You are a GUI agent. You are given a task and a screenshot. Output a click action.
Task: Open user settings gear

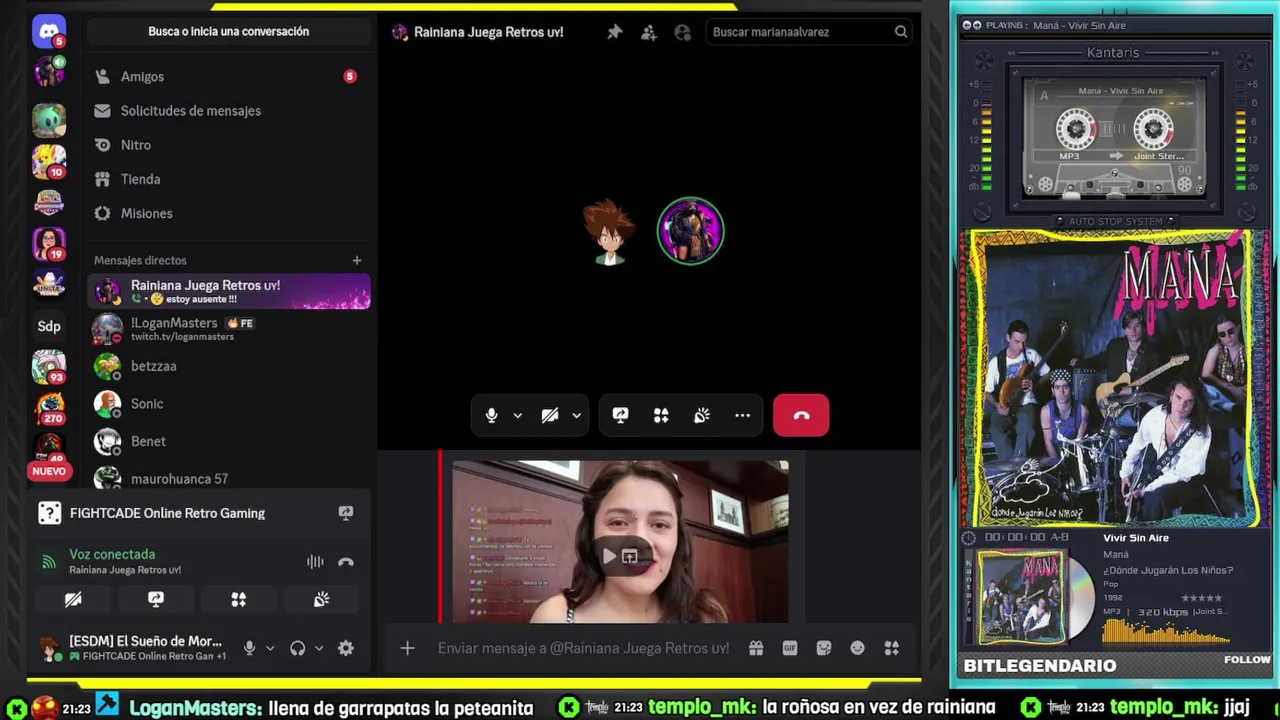(x=346, y=648)
